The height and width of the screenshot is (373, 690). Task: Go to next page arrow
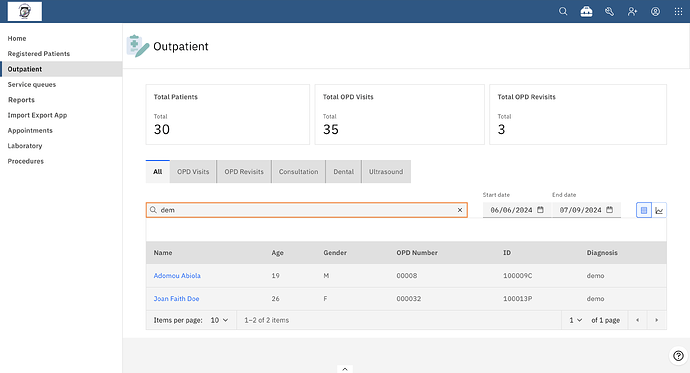(657, 320)
